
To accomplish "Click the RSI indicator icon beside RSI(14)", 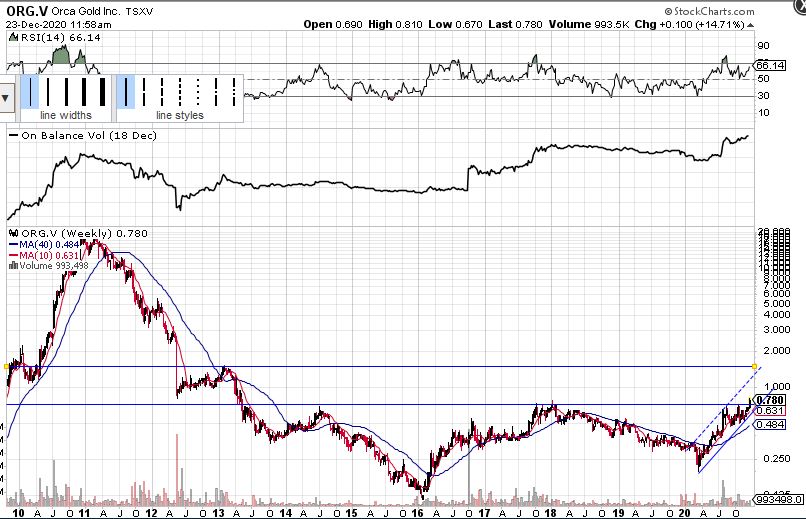I will [14, 37].
